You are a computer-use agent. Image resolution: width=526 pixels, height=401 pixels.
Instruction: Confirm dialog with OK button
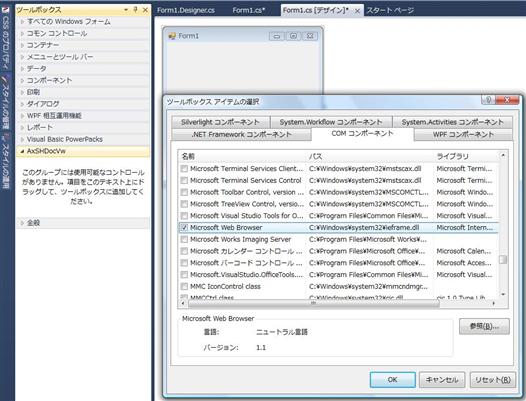pos(392,380)
